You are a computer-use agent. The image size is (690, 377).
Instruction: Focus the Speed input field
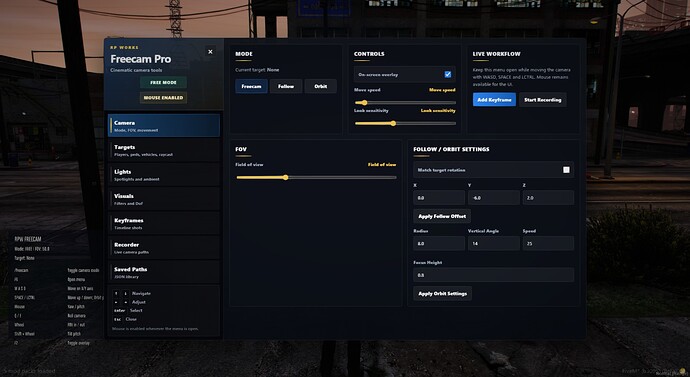click(548, 243)
